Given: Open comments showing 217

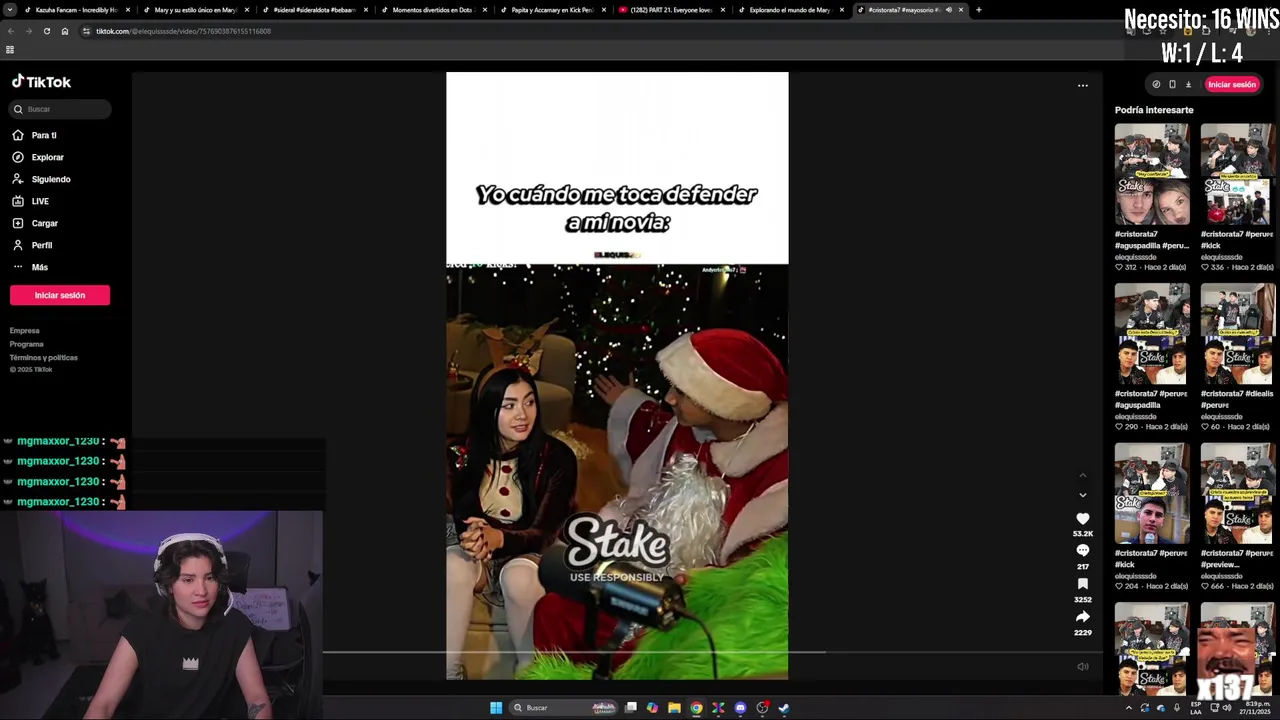Looking at the screenshot, I should pos(1082,551).
